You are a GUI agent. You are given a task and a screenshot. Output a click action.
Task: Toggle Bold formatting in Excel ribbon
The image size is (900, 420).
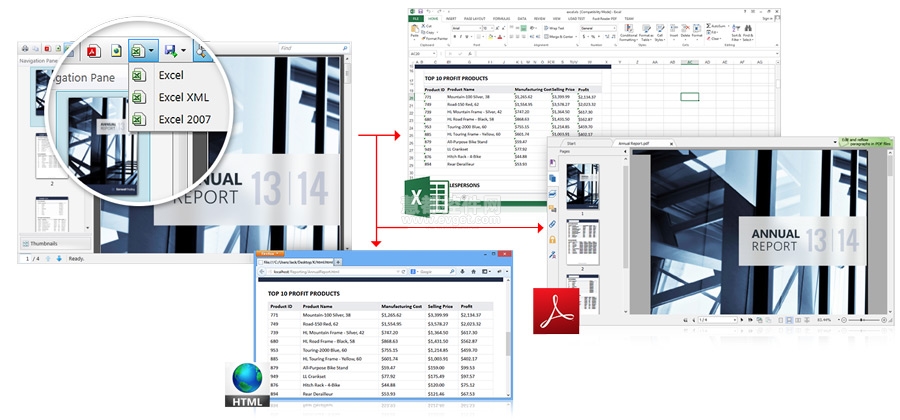[x=455, y=37]
